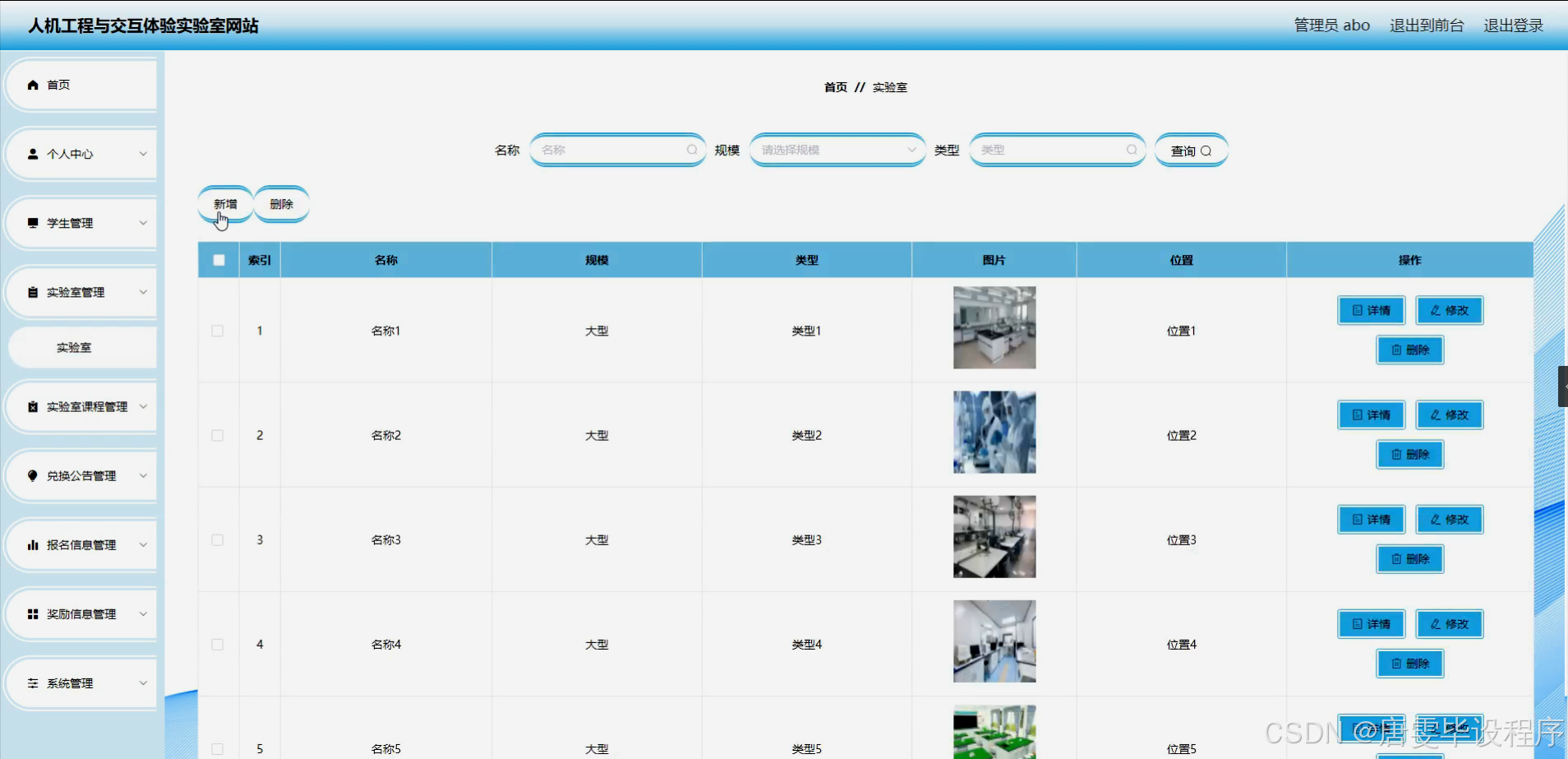The image size is (1568, 759).
Task: Click the monitor icon beside 学生管理
Action: click(x=33, y=223)
